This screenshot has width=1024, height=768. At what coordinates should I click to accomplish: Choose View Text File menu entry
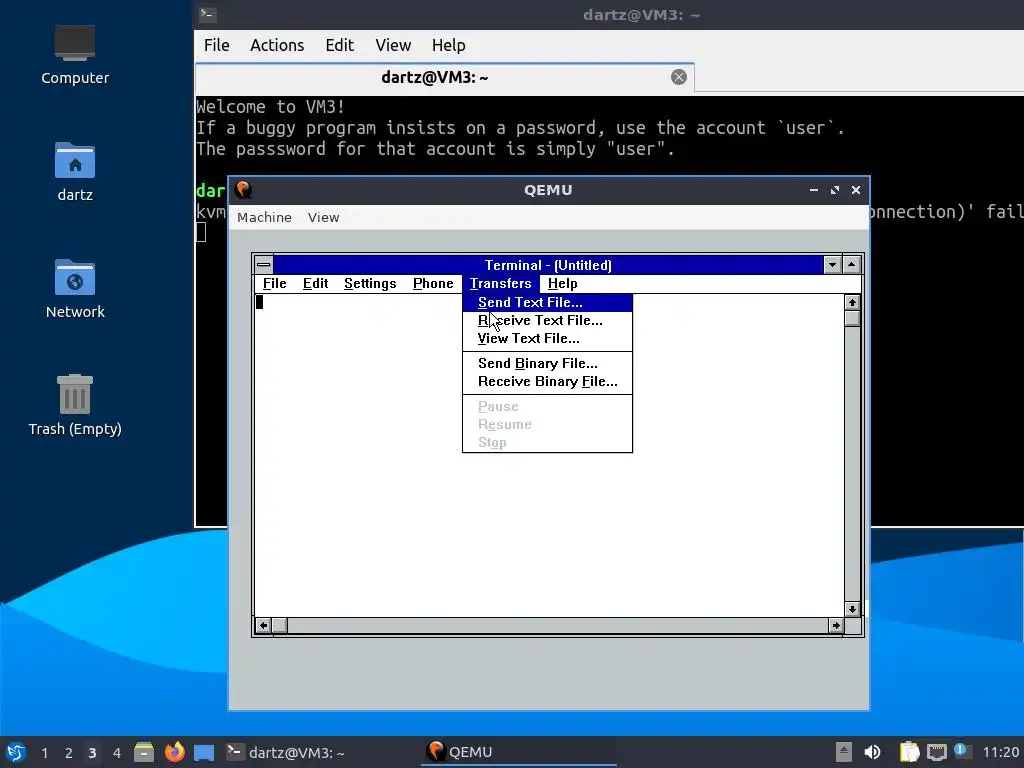point(547,339)
